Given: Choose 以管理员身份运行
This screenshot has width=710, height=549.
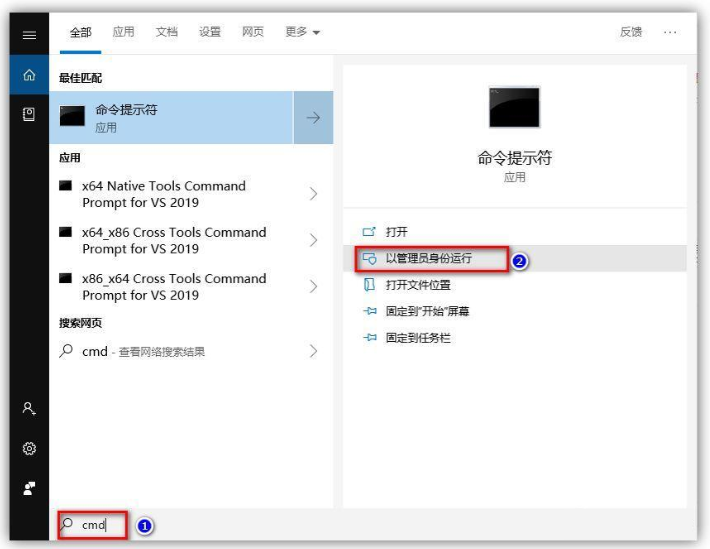Looking at the screenshot, I should pyautogui.click(x=515, y=259).
